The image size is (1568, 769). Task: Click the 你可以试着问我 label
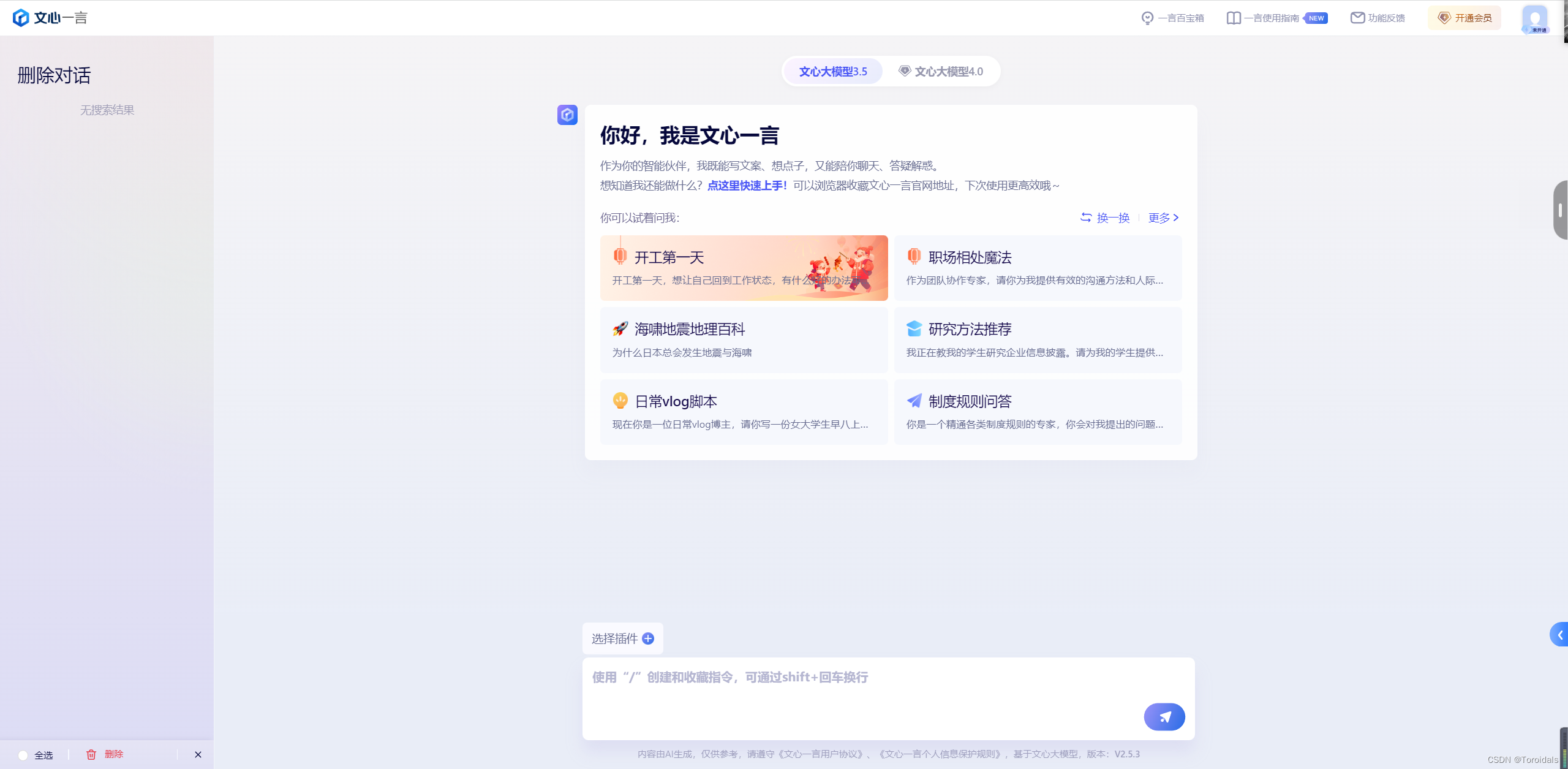click(x=639, y=218)
